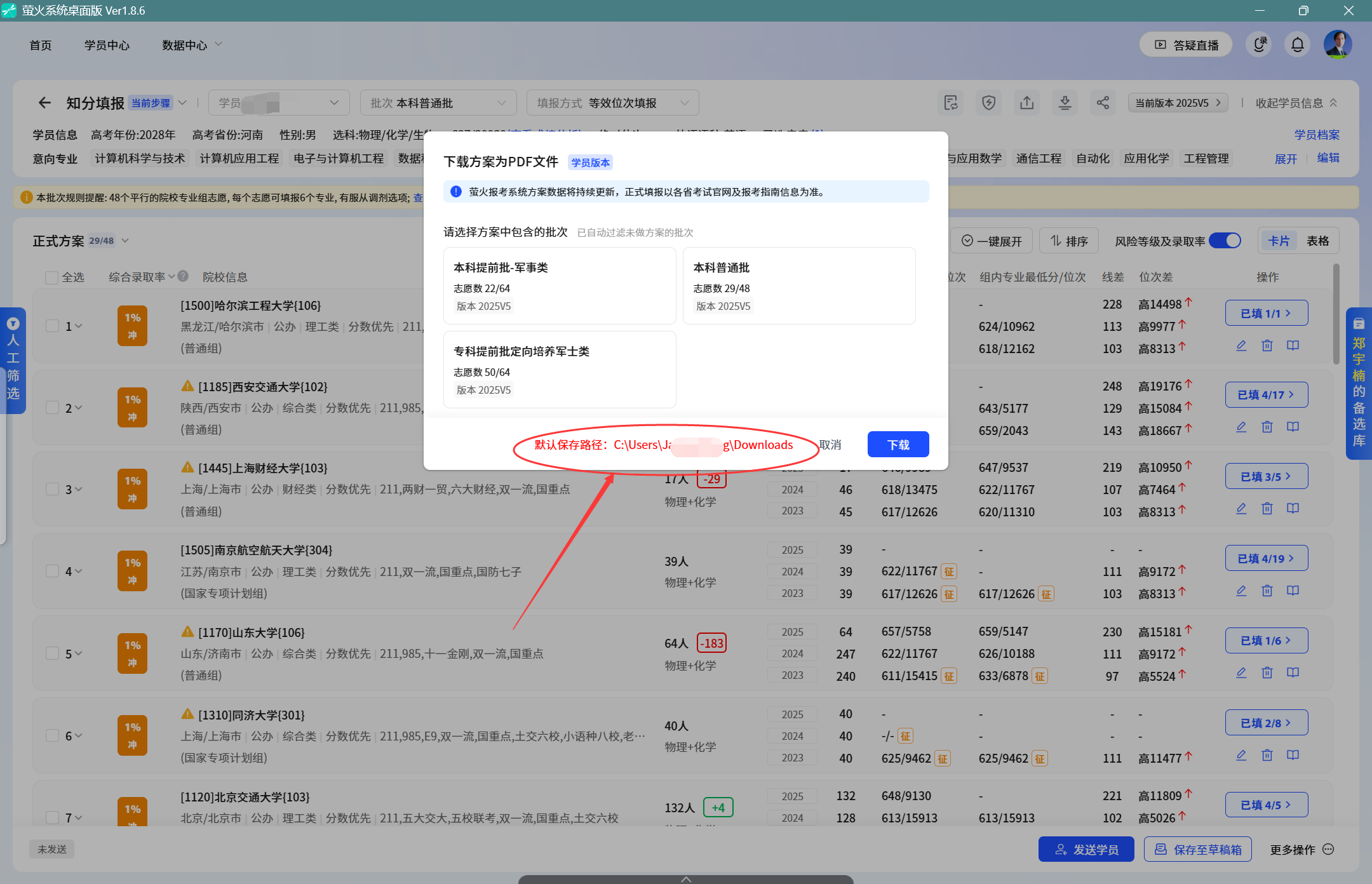
Task: Click the shield risk-check icon near the toolbar
Action: point(989,102)
